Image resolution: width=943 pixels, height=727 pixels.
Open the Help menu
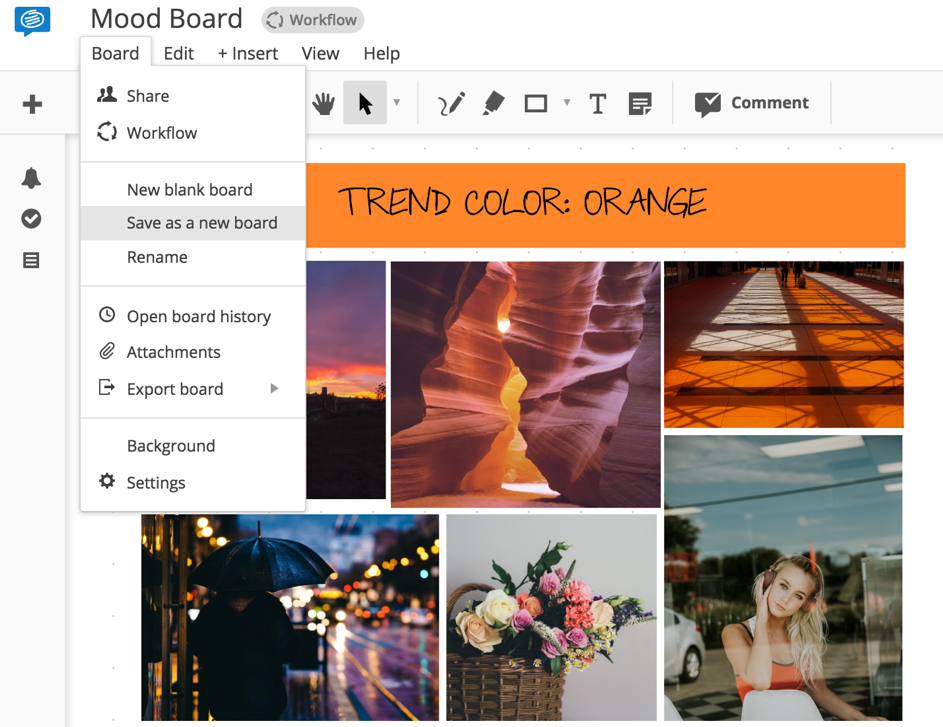(382, 54)
